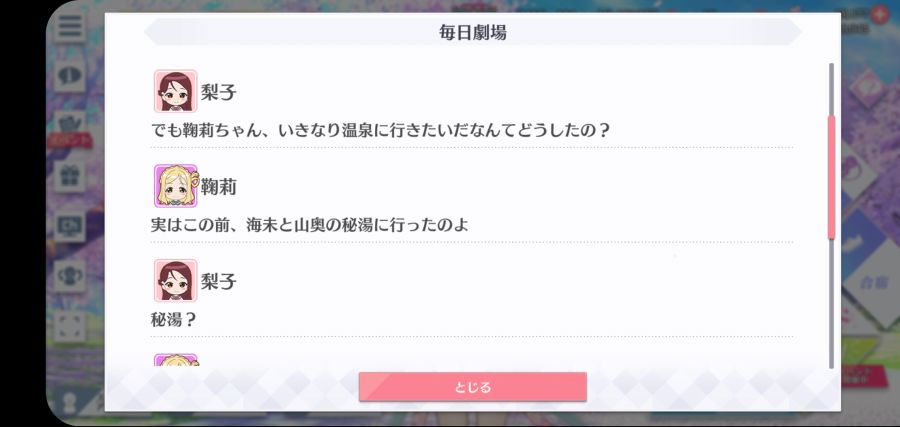Click the 鞠莉 speaker name label
The image size is (900, 427).
[218, 187]
